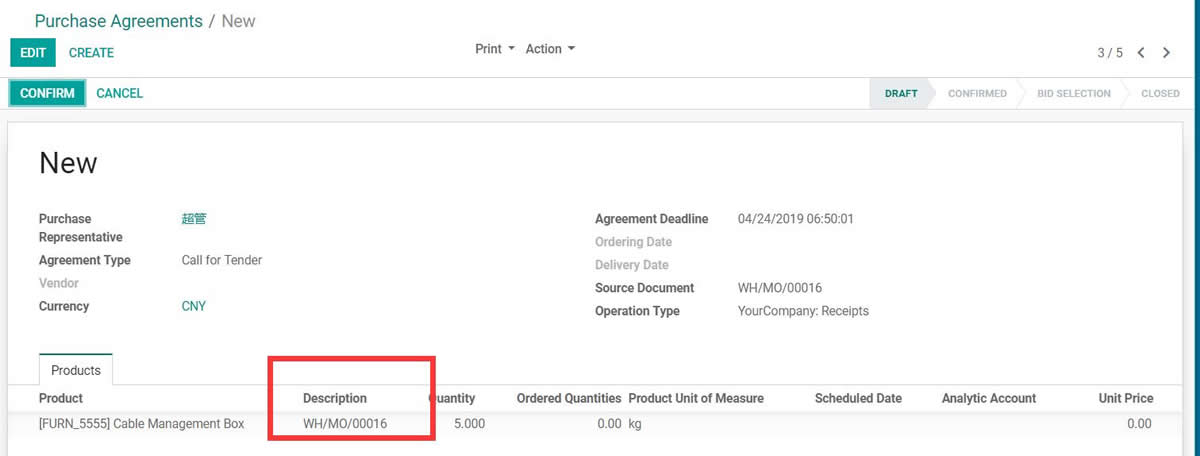
Task: Go to the next record arrow
Action: pos(1166,52)
